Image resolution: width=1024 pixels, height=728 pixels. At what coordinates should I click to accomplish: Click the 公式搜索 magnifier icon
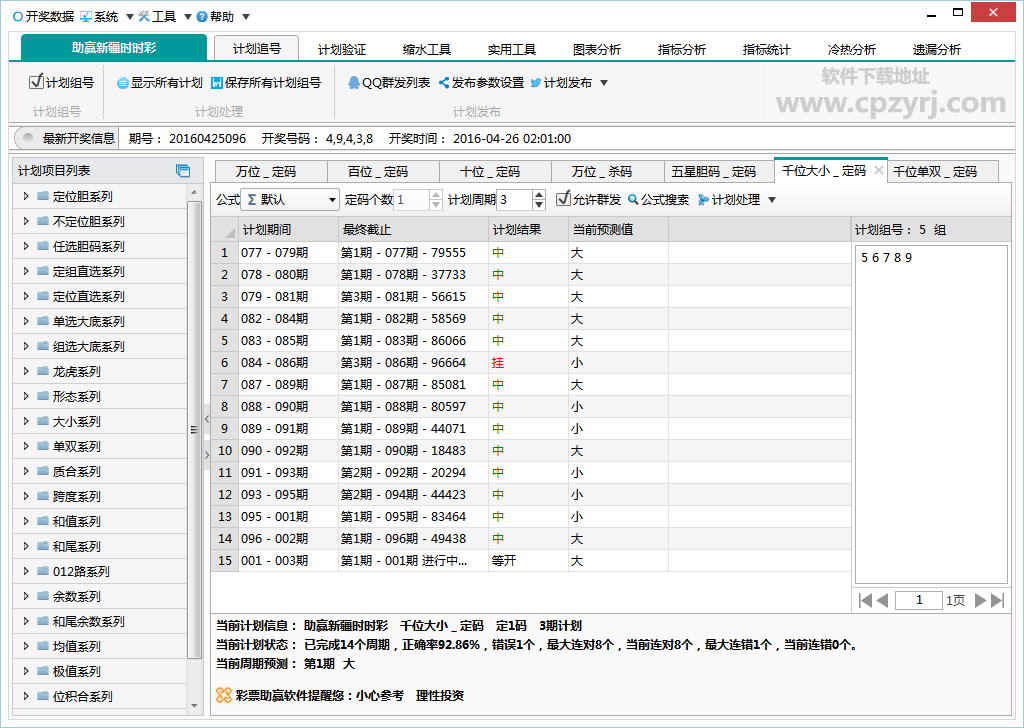coord(633,200)
